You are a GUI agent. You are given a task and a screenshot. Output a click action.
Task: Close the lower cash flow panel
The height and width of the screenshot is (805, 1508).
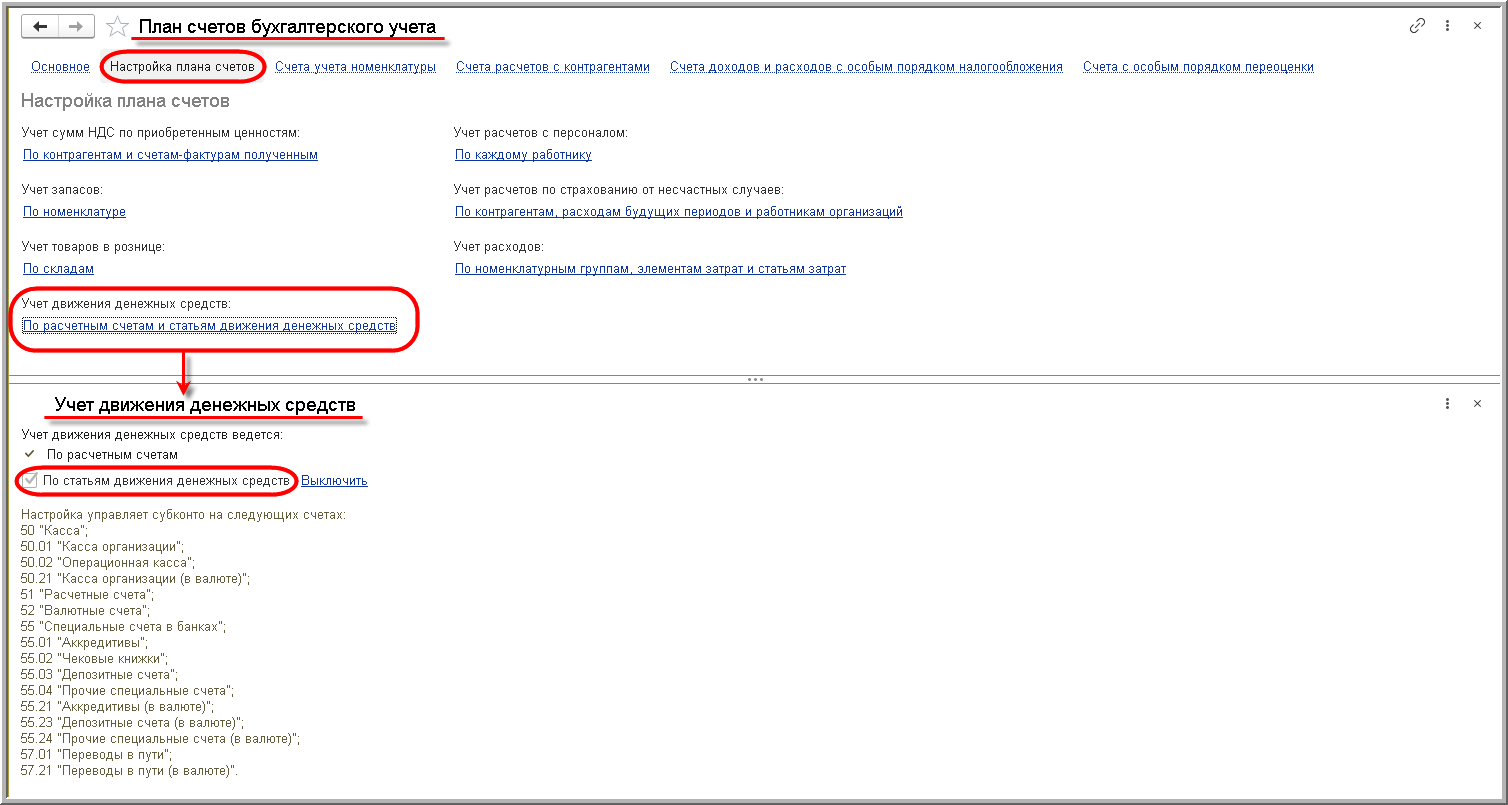(x=1477, y=404)
